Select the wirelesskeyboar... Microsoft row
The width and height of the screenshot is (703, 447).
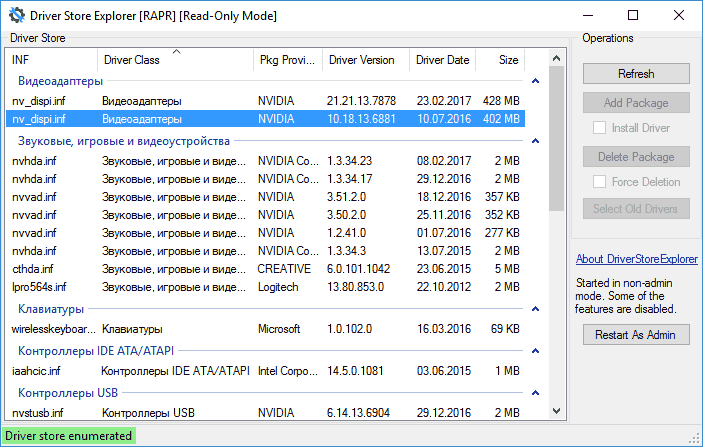click(265, 329)
